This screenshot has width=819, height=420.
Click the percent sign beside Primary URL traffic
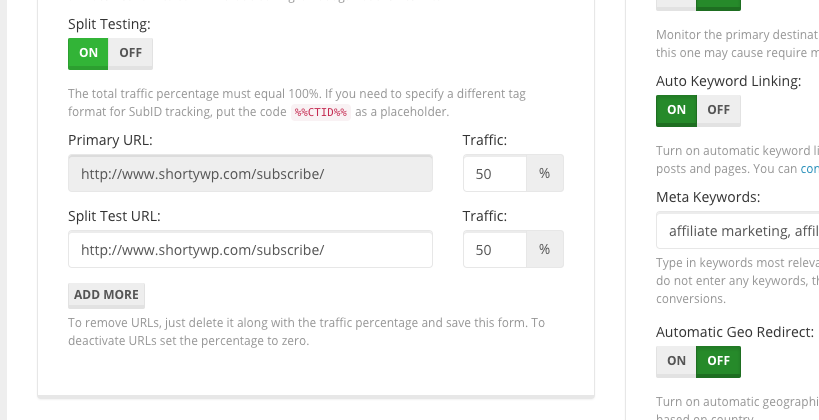(x=545, y=173)
